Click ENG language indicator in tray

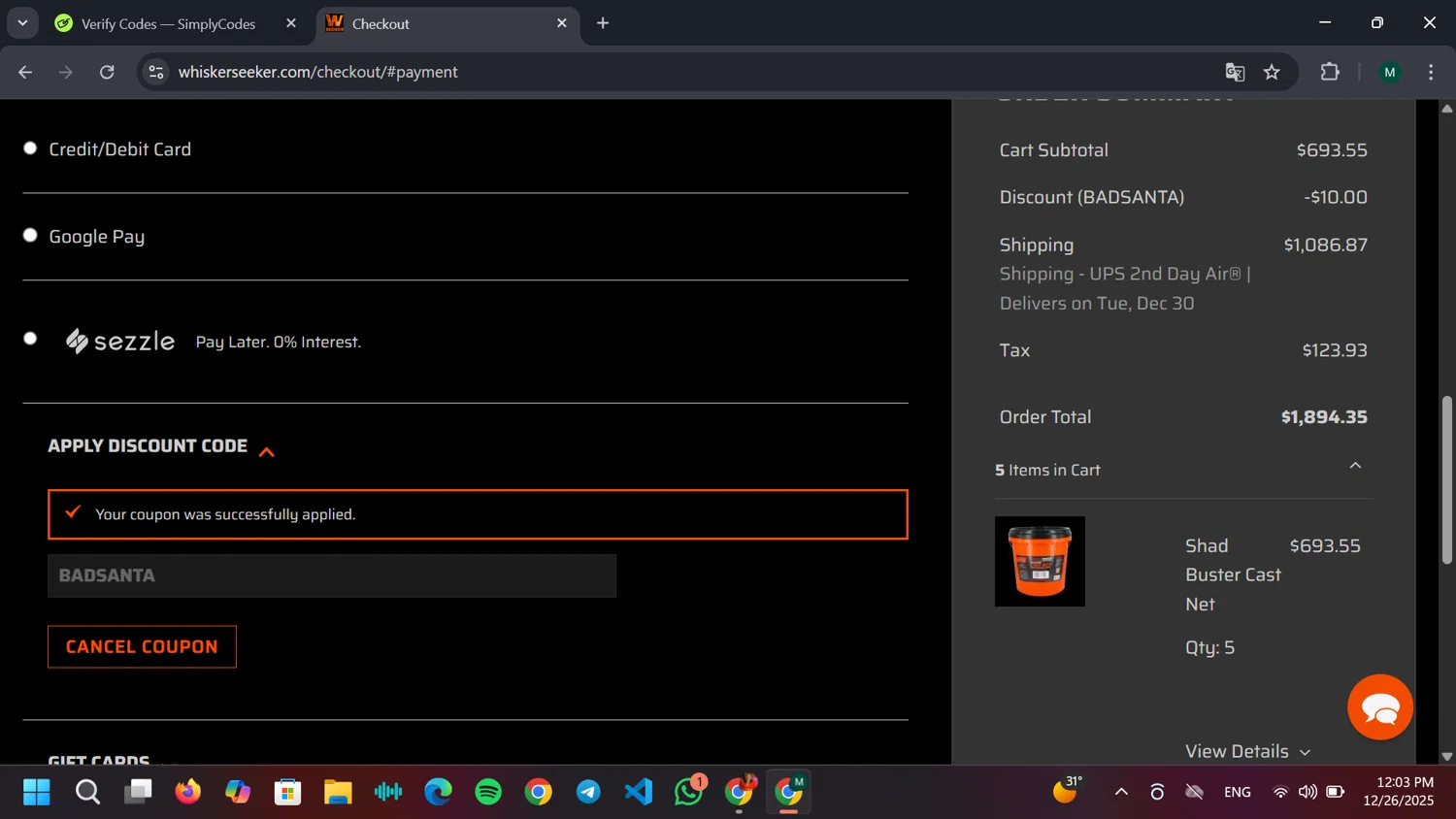click(x=1238, y=792)
